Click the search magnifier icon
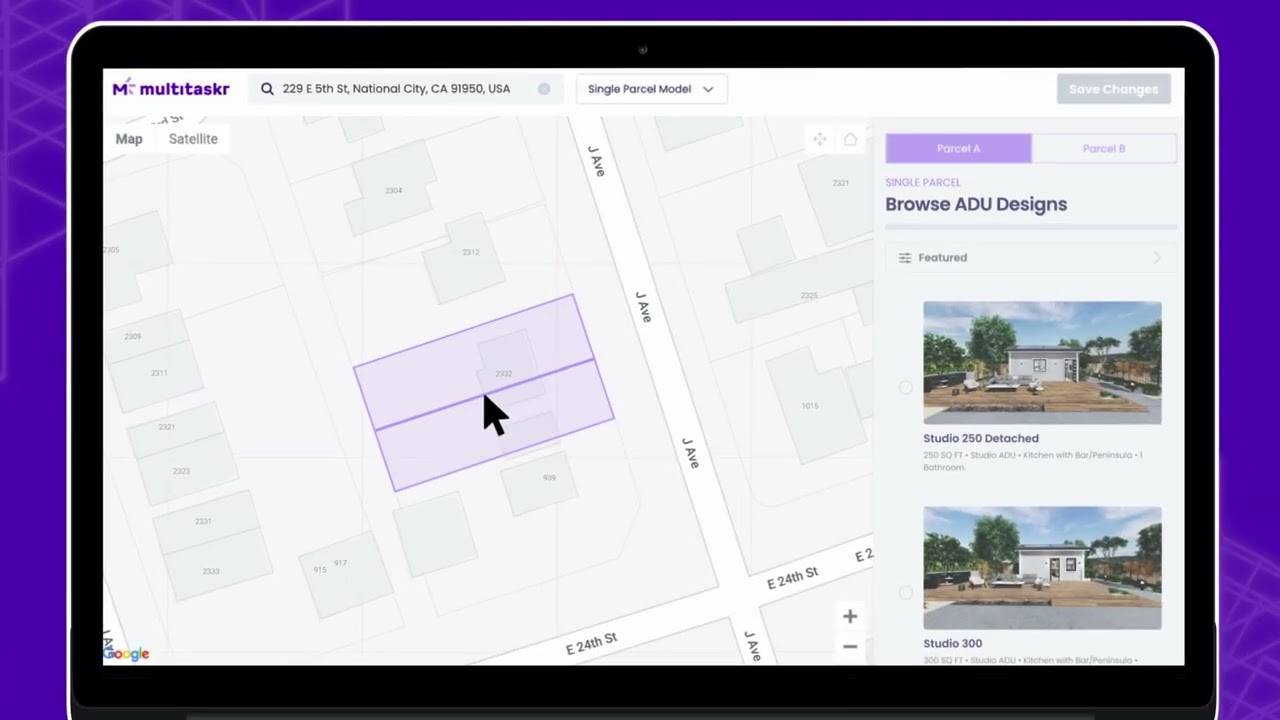The width and height of the screenshot is (1280, 720). 267,89
